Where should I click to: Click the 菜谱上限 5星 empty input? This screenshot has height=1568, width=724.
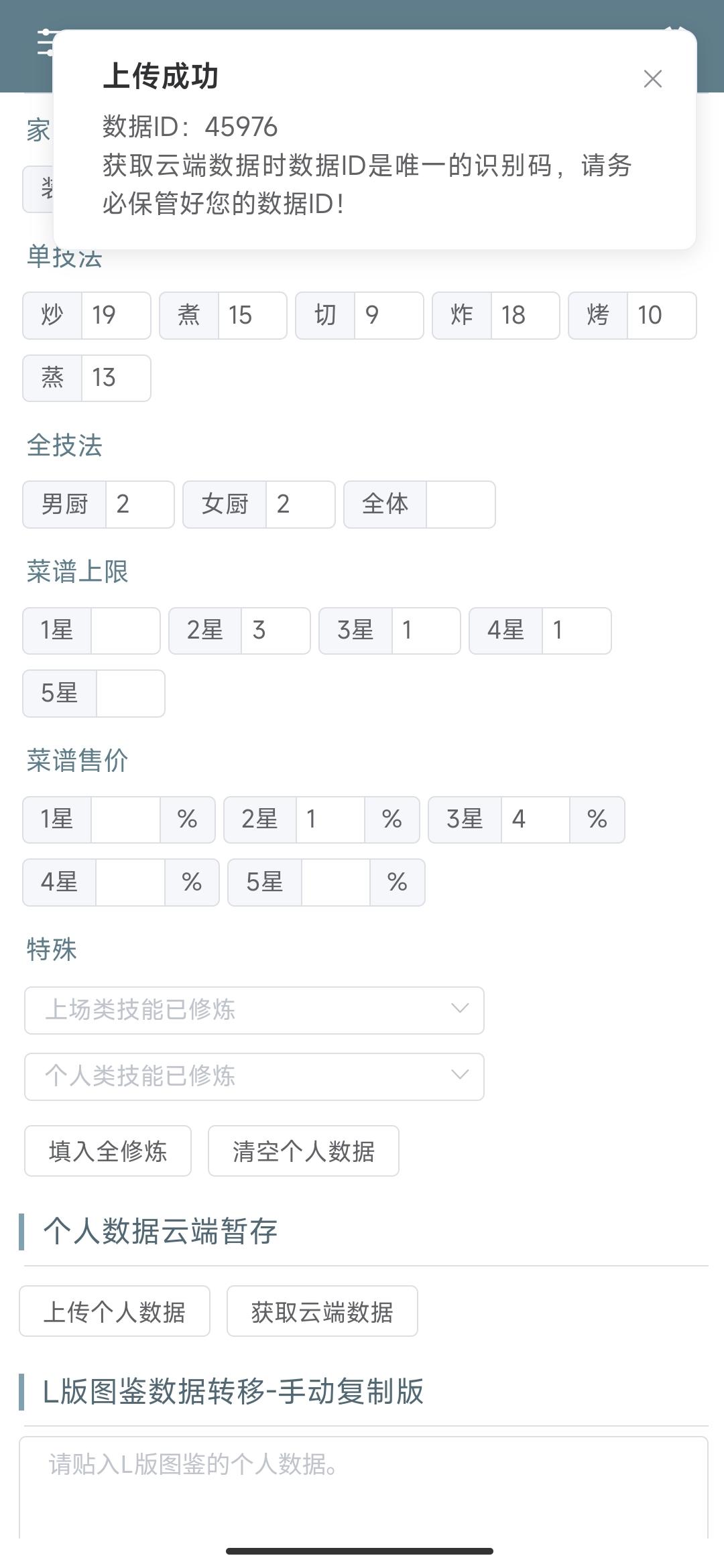click(x=130, y=694)
